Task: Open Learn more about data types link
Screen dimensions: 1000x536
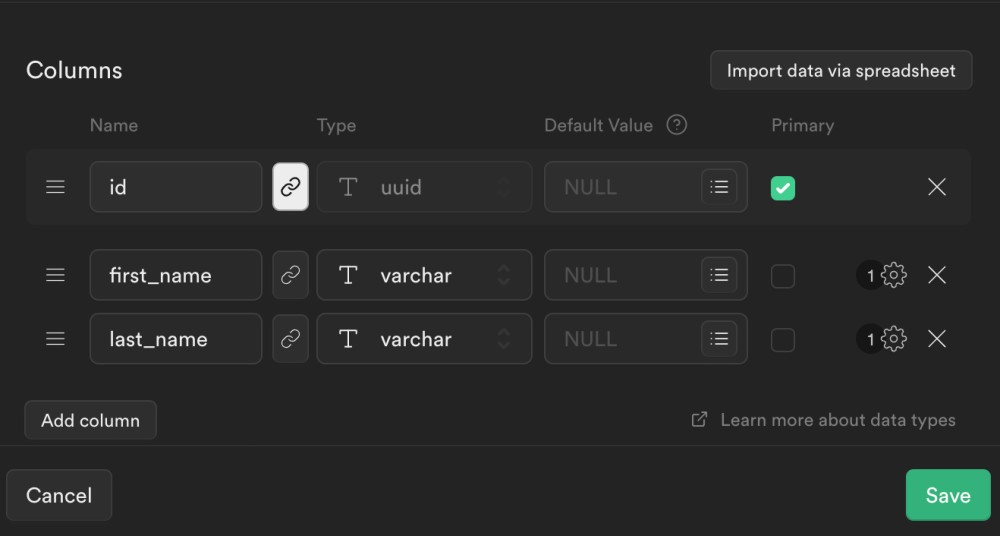Action: (x=836, y=420)
